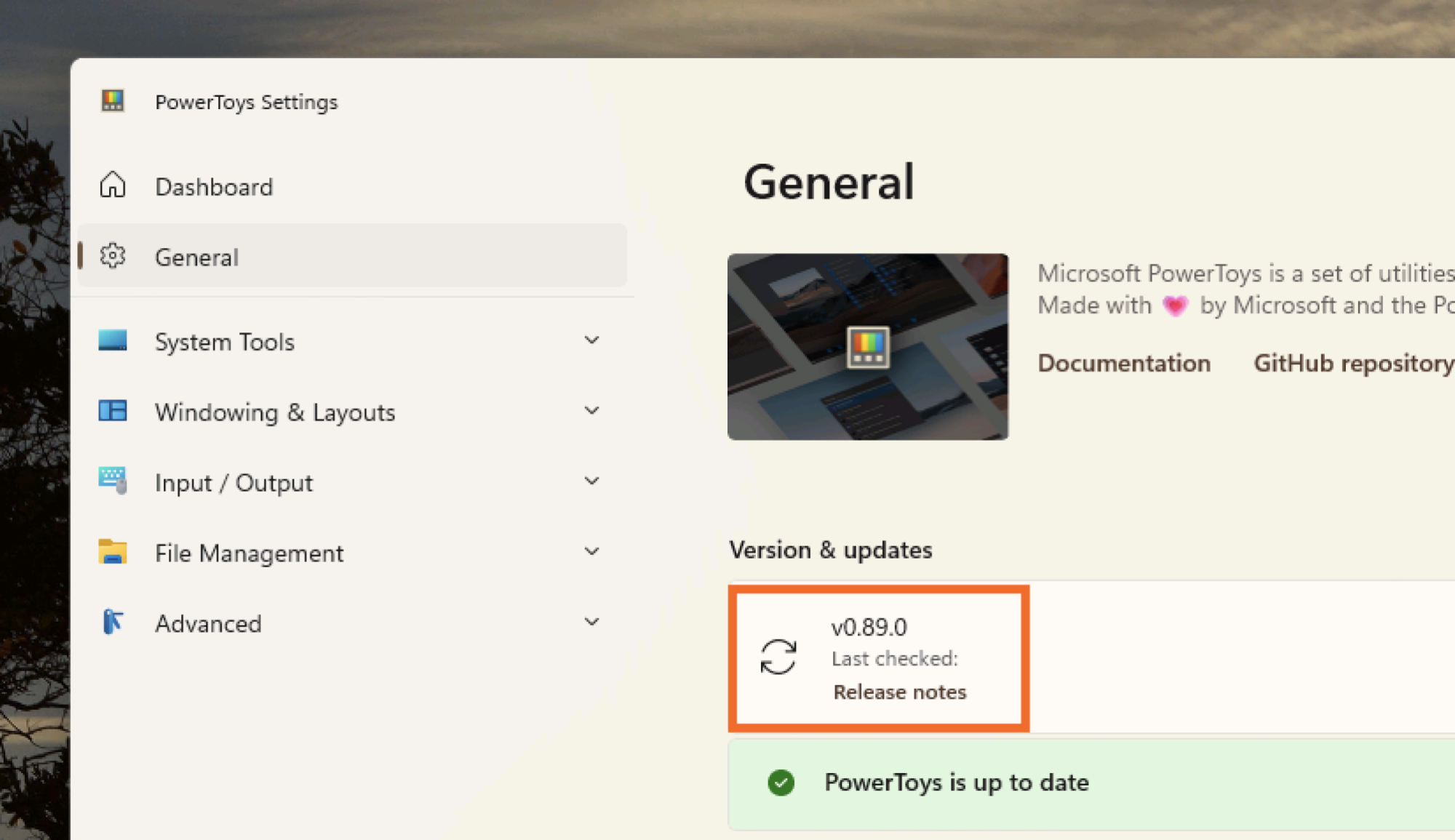Open the Documentation link

tap(1124, 363)
